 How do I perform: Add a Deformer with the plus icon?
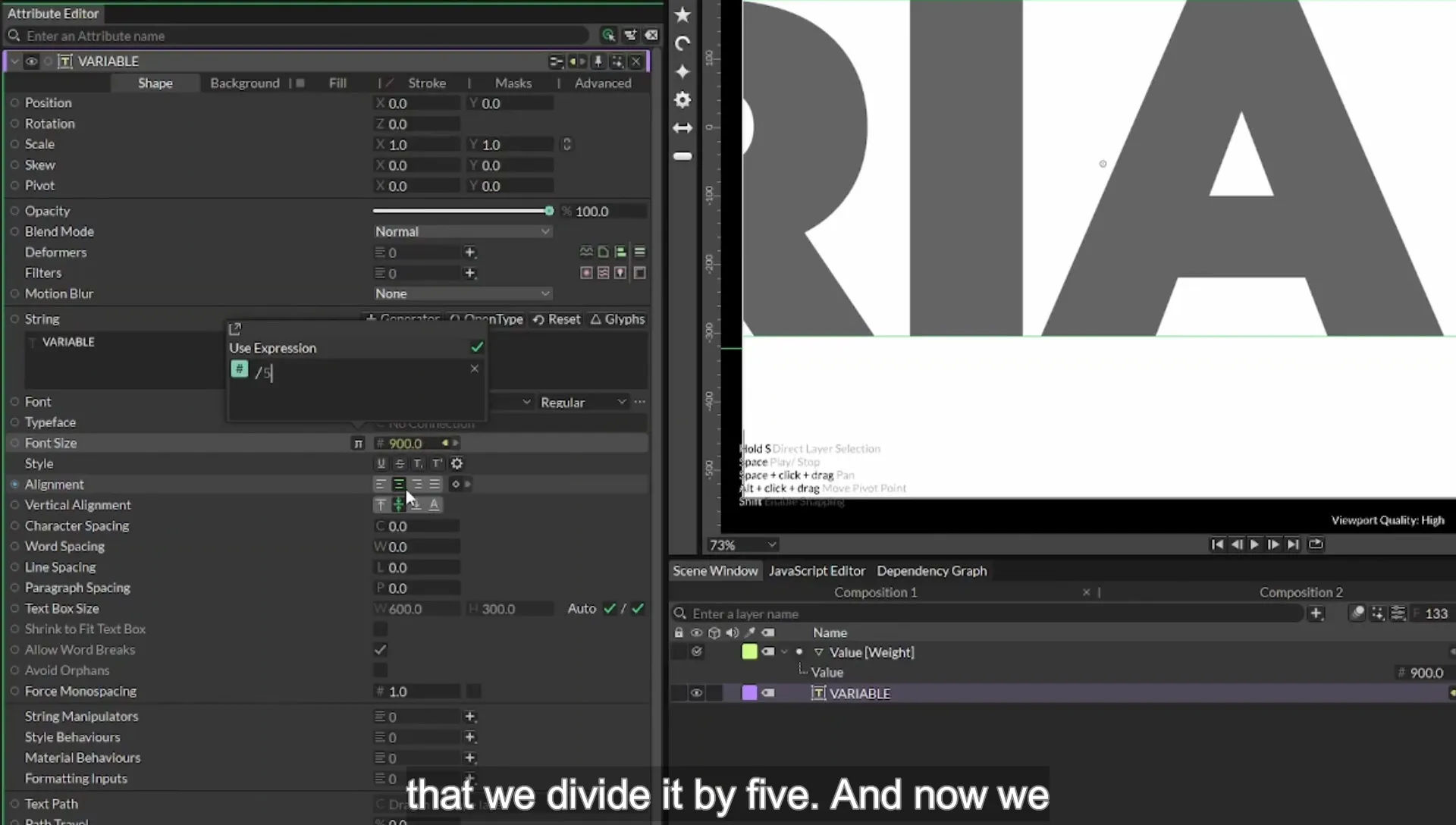[469, 252]
